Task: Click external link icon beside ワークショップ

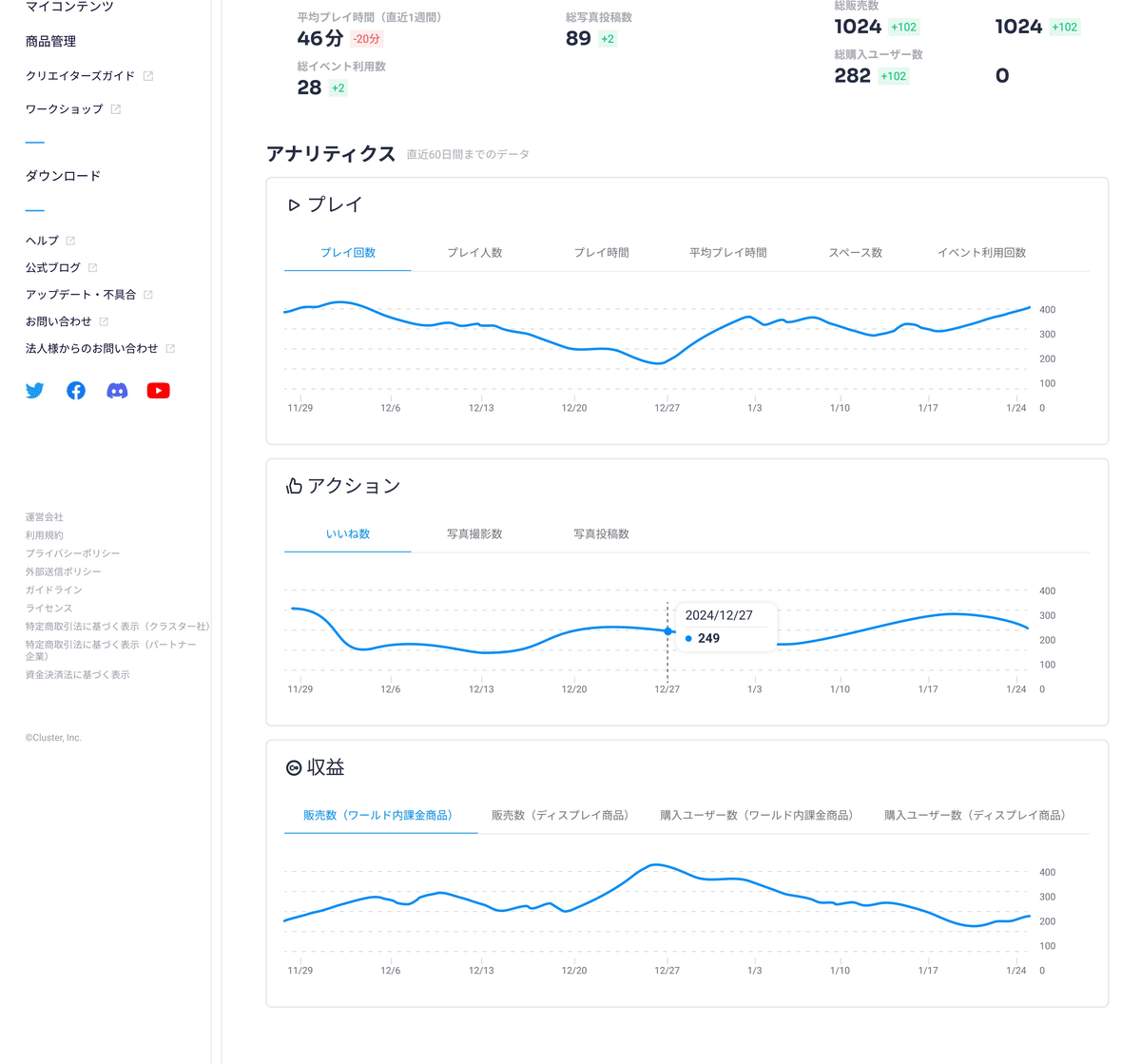Action: [116, 109]
